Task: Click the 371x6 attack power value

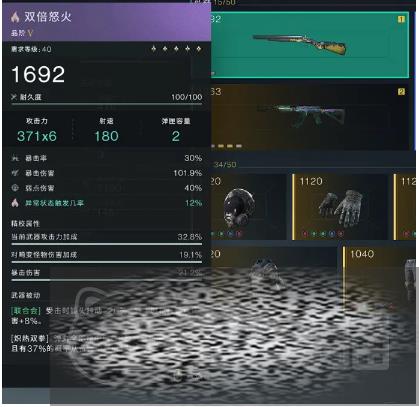Action: pyautogui.click(x=37, y=136)
